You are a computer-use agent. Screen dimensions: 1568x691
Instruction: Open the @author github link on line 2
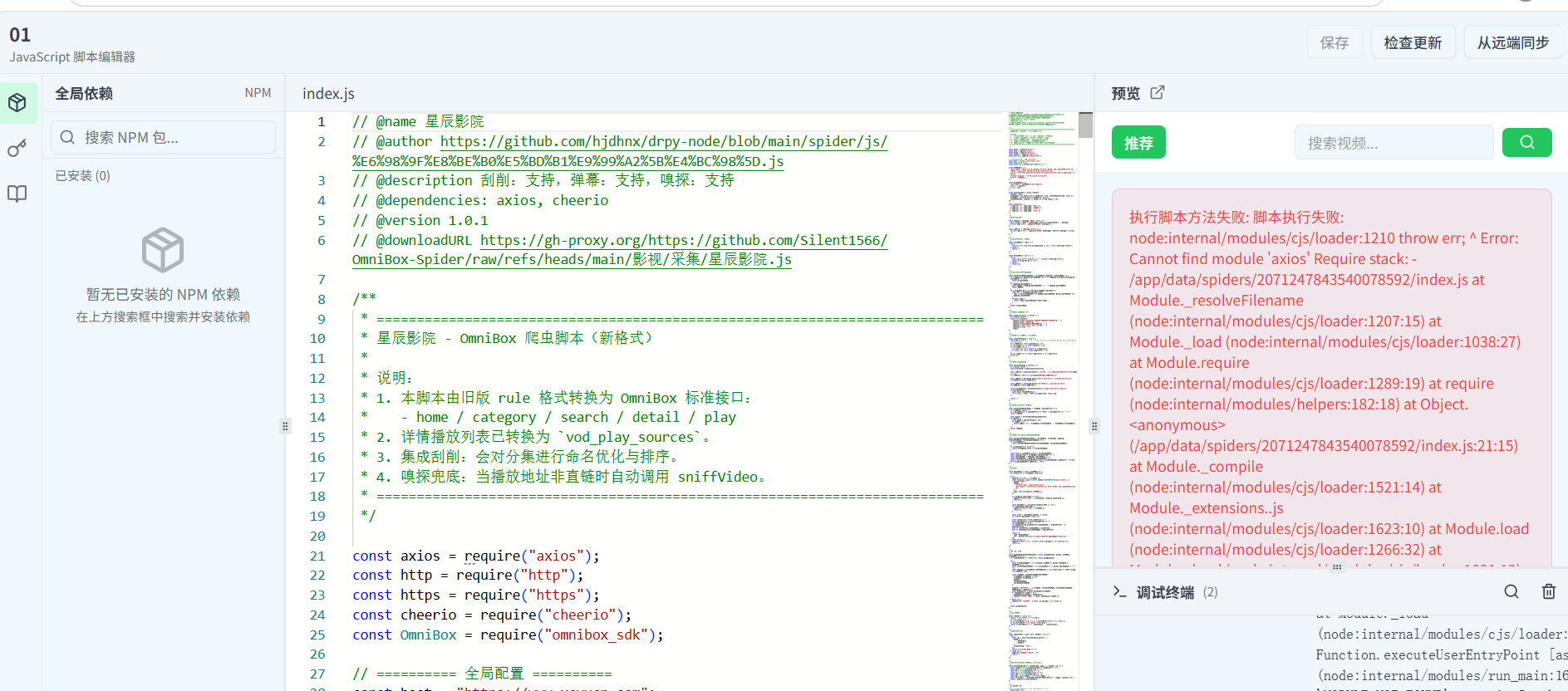point(619,151)
